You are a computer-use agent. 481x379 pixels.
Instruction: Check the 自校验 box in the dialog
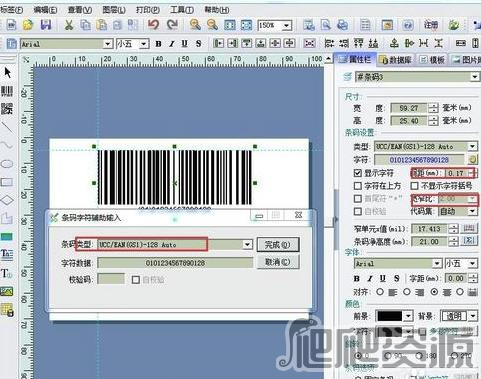click(x=135, y=280)
